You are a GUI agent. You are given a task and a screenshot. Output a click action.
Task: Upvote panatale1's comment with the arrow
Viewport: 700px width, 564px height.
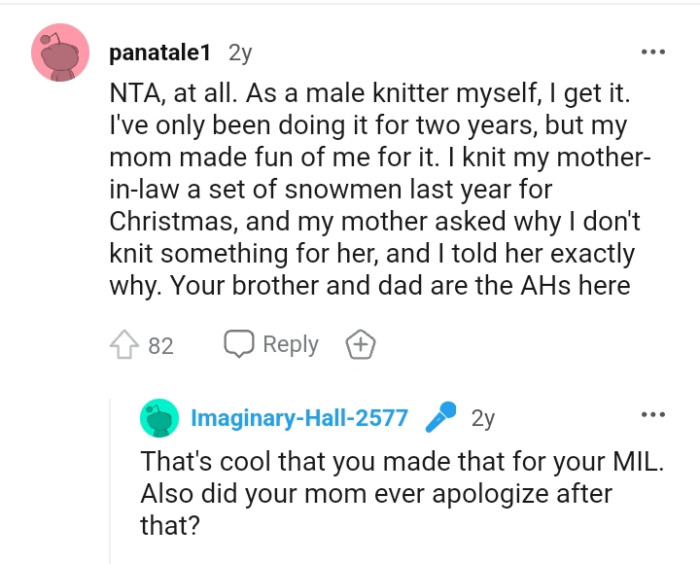pyautogui.click(x=123, y=345)
